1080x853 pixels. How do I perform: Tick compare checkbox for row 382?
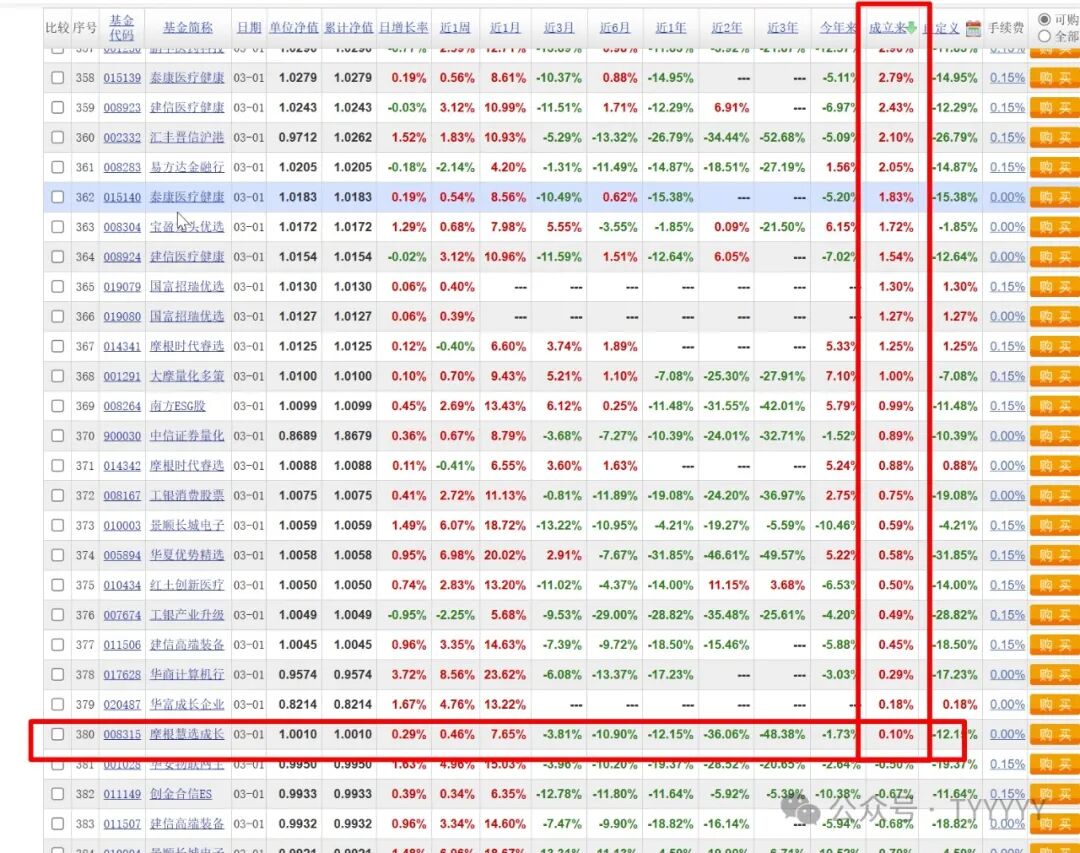click(x=58, y=794)
